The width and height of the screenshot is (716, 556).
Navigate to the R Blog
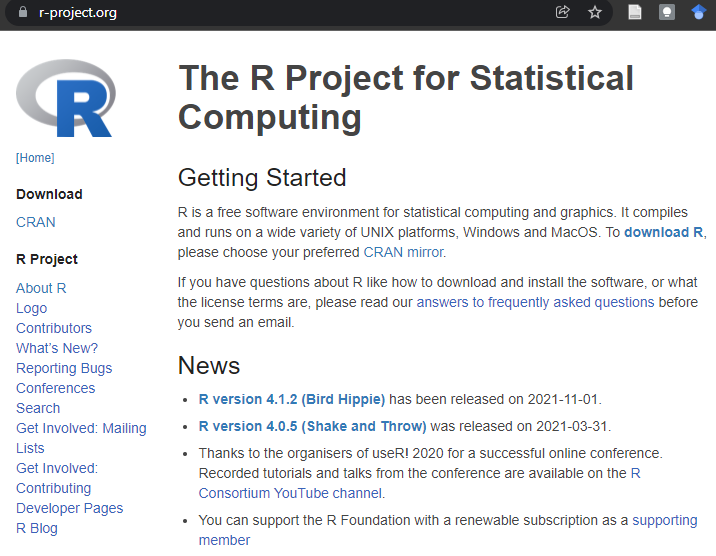click(x=37, y=528)
